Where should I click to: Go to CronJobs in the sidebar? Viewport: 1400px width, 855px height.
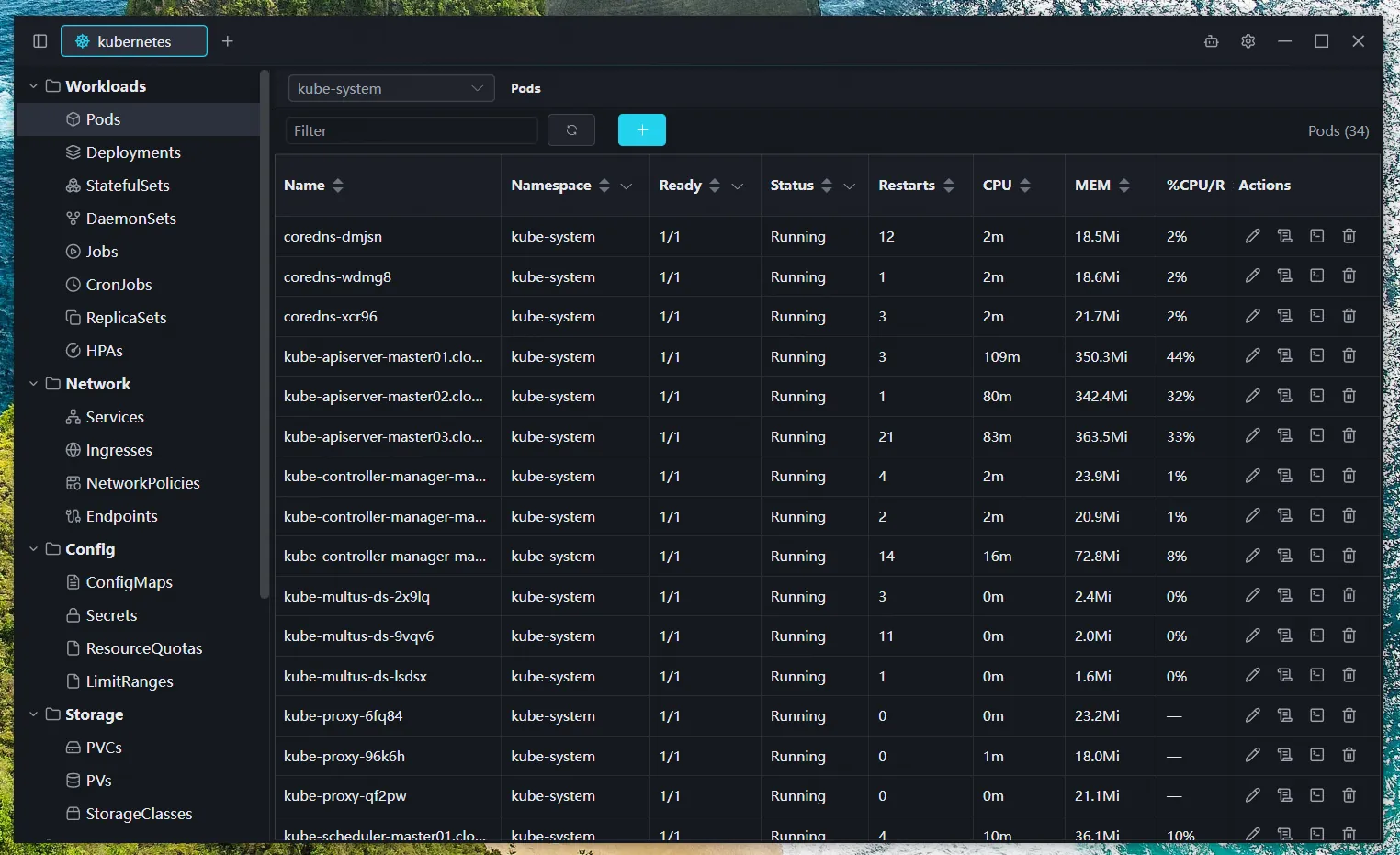pyautogui.click(x=139, y=285)
